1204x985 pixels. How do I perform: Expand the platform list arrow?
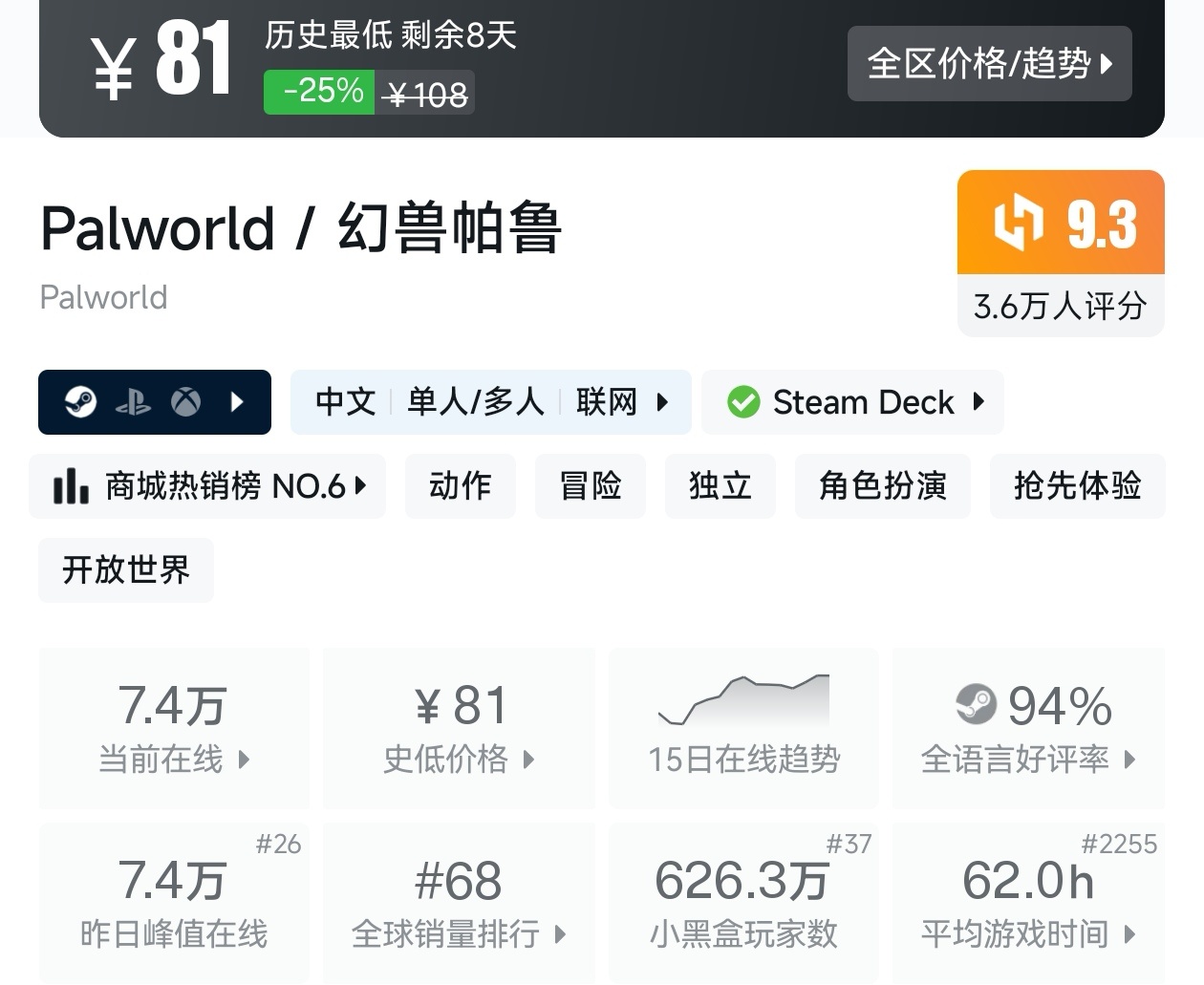coord(238,402)
